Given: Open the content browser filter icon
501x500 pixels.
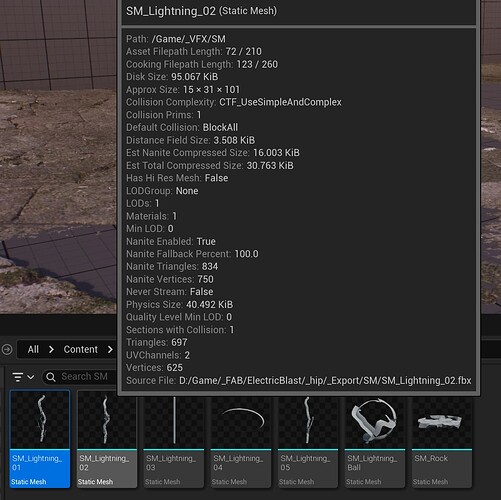Looking at the screenshot, I should coord(17,377).
